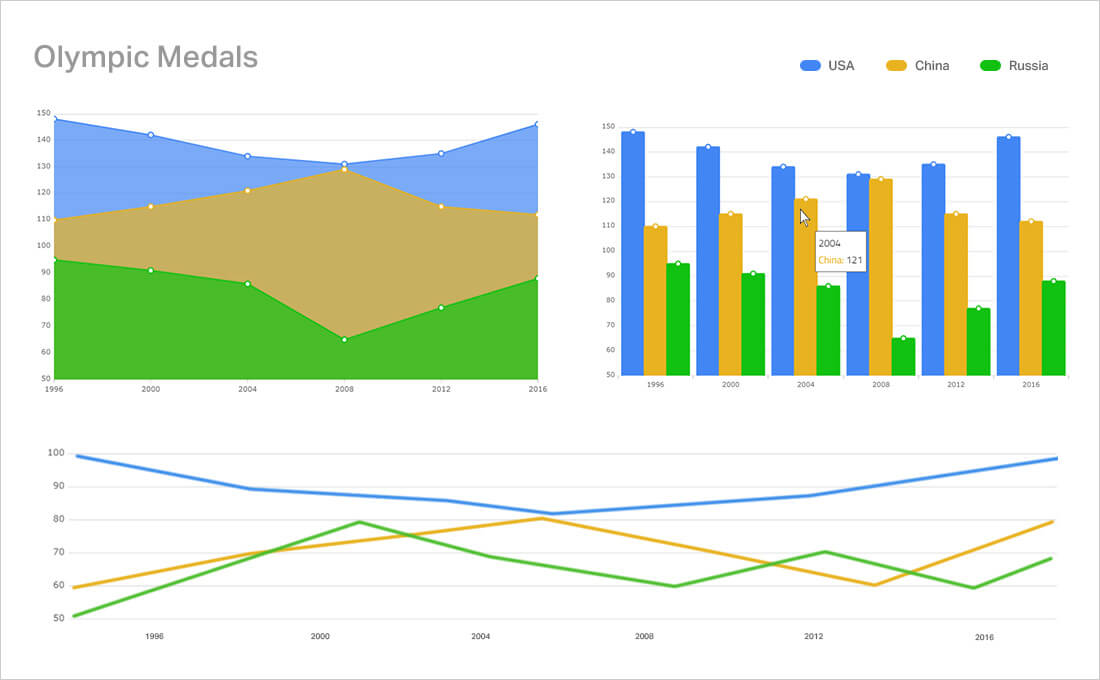Select USA's 2000 data point in area chart
Viewport: 1100px width, 680px height.
pyautogui.click(x=150, y=135)
